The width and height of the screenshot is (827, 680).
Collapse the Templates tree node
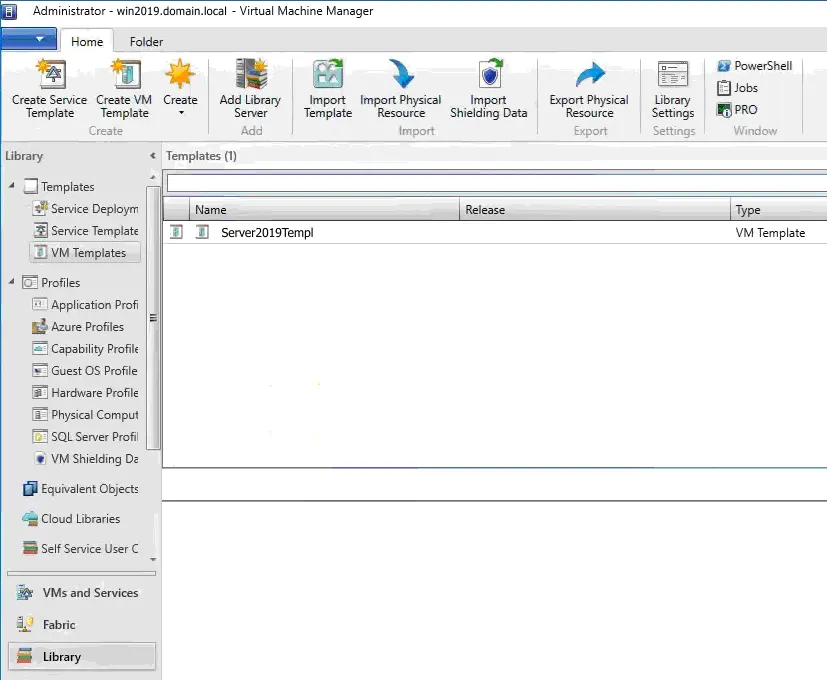12,185
